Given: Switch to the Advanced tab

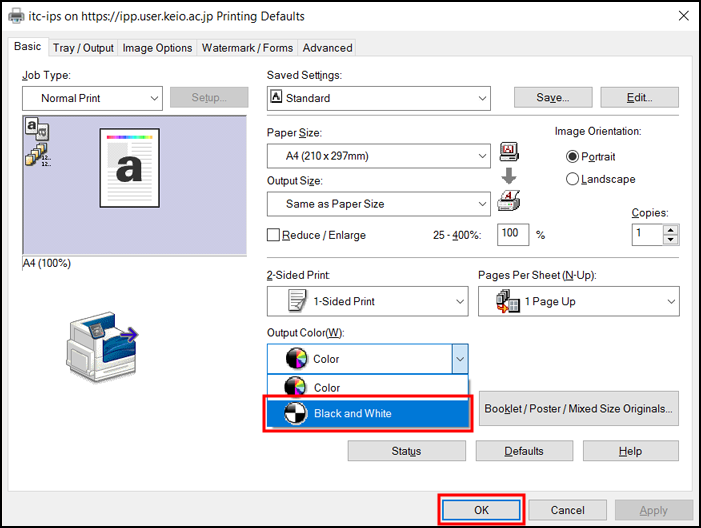Looking at the screenshot, I should click(x=327, y=48).
